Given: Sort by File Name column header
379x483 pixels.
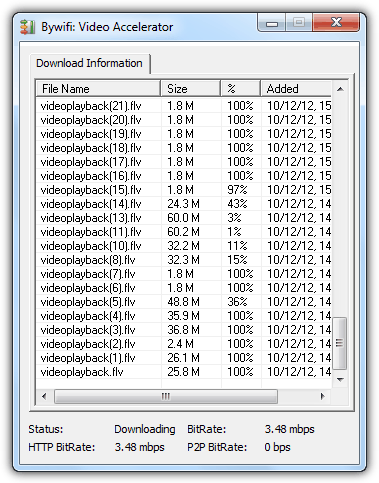Looking at the screenshot, I should [x=98, y=89].
